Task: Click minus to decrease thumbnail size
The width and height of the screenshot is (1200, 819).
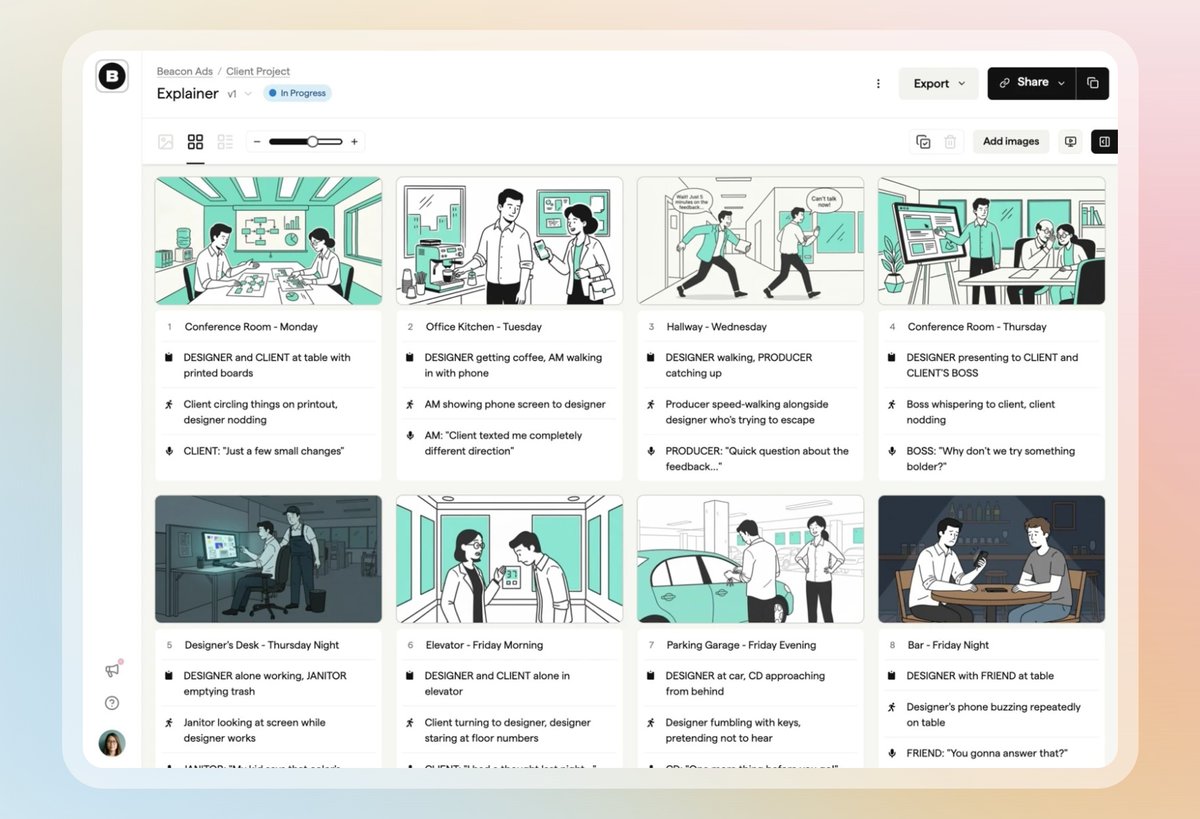Action: coord(257,142)
